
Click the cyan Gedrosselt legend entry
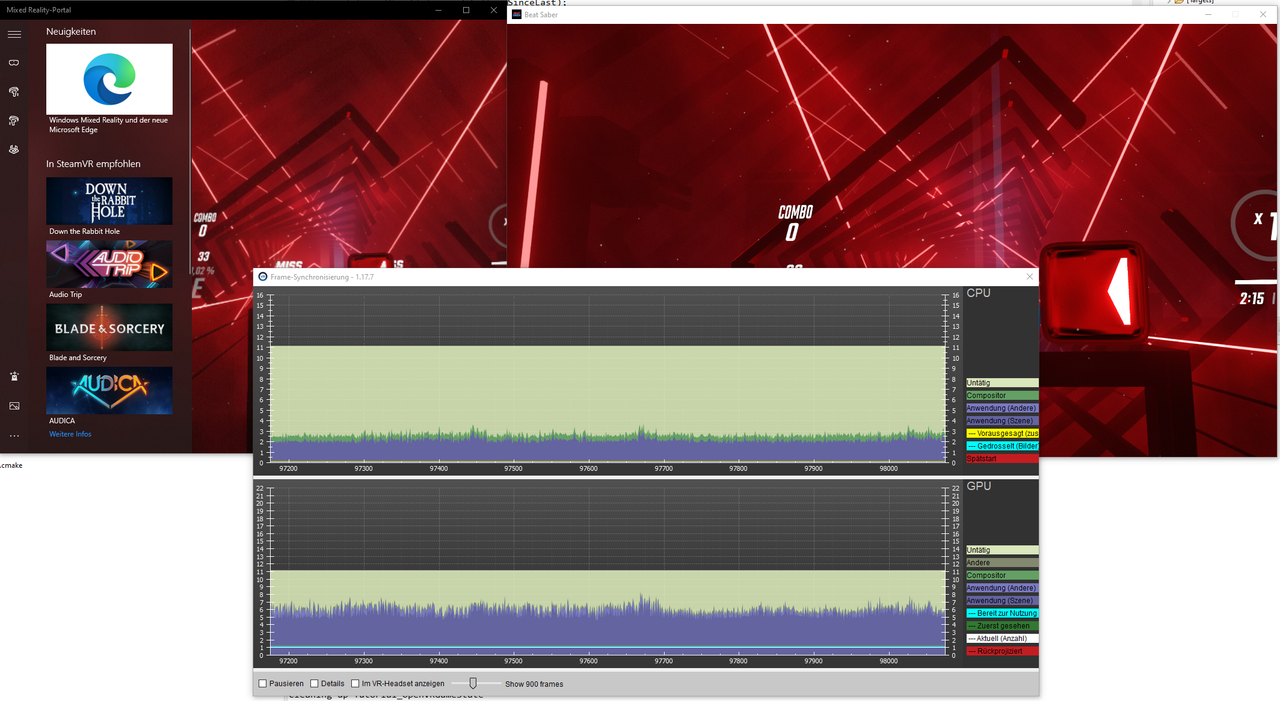tap(1002, 446)
